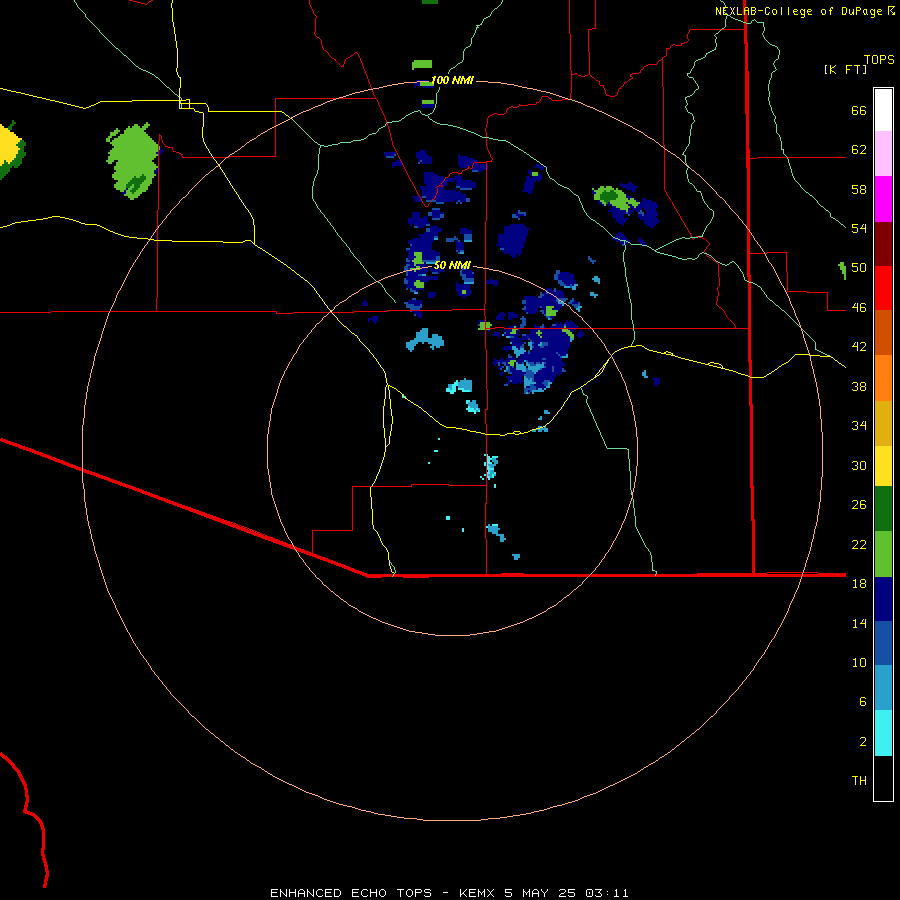Select the dark red legend swatch
The image size is (900, 900).
point(883,244)
